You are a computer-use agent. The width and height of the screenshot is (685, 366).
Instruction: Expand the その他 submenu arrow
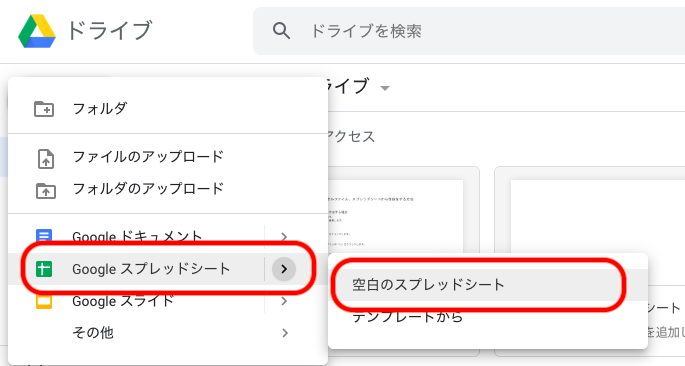(x=285, y=333)
